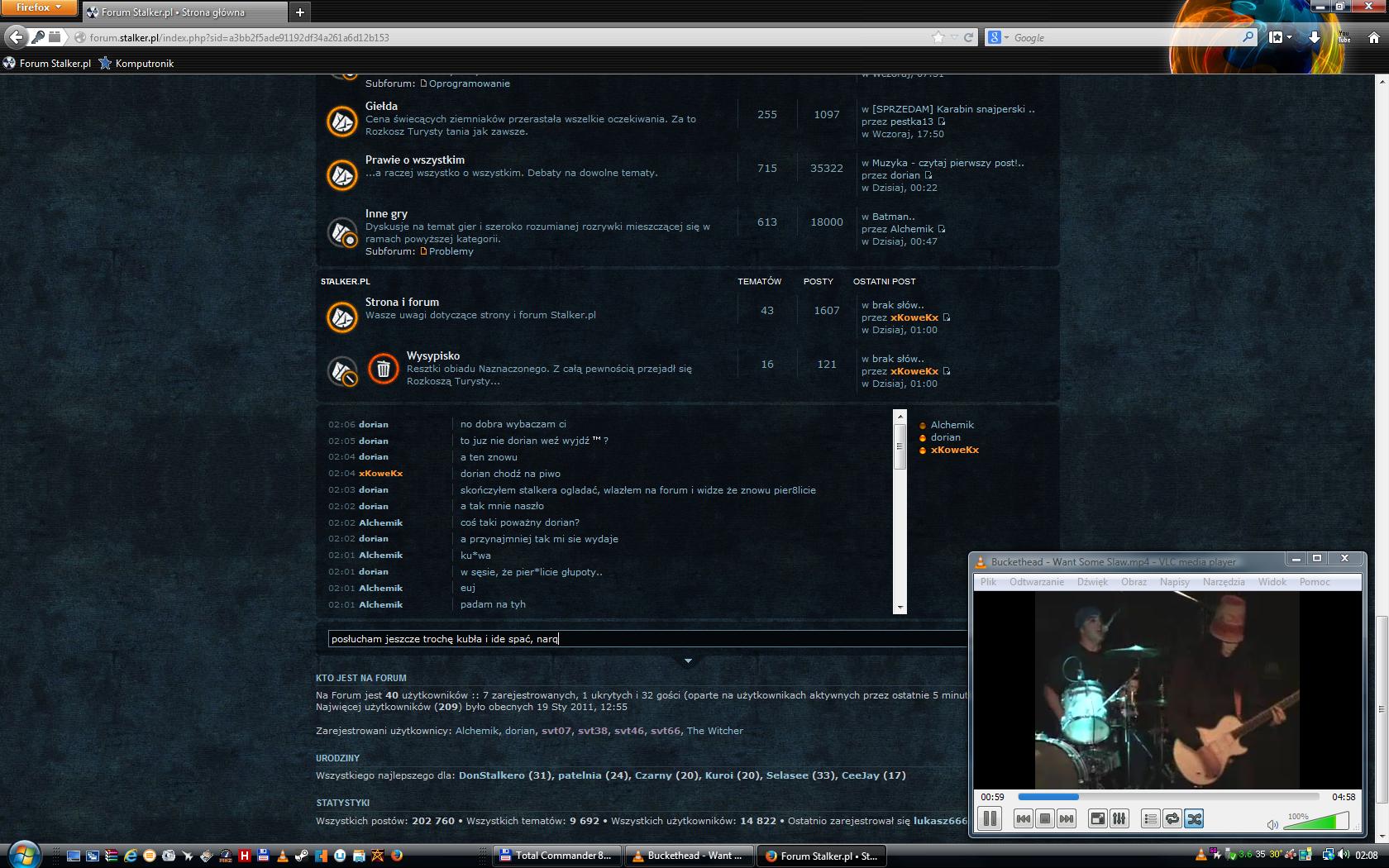Screen dimensions: 1389x868
Task: Show the VLC playlist
Action: pos(1150,818)
